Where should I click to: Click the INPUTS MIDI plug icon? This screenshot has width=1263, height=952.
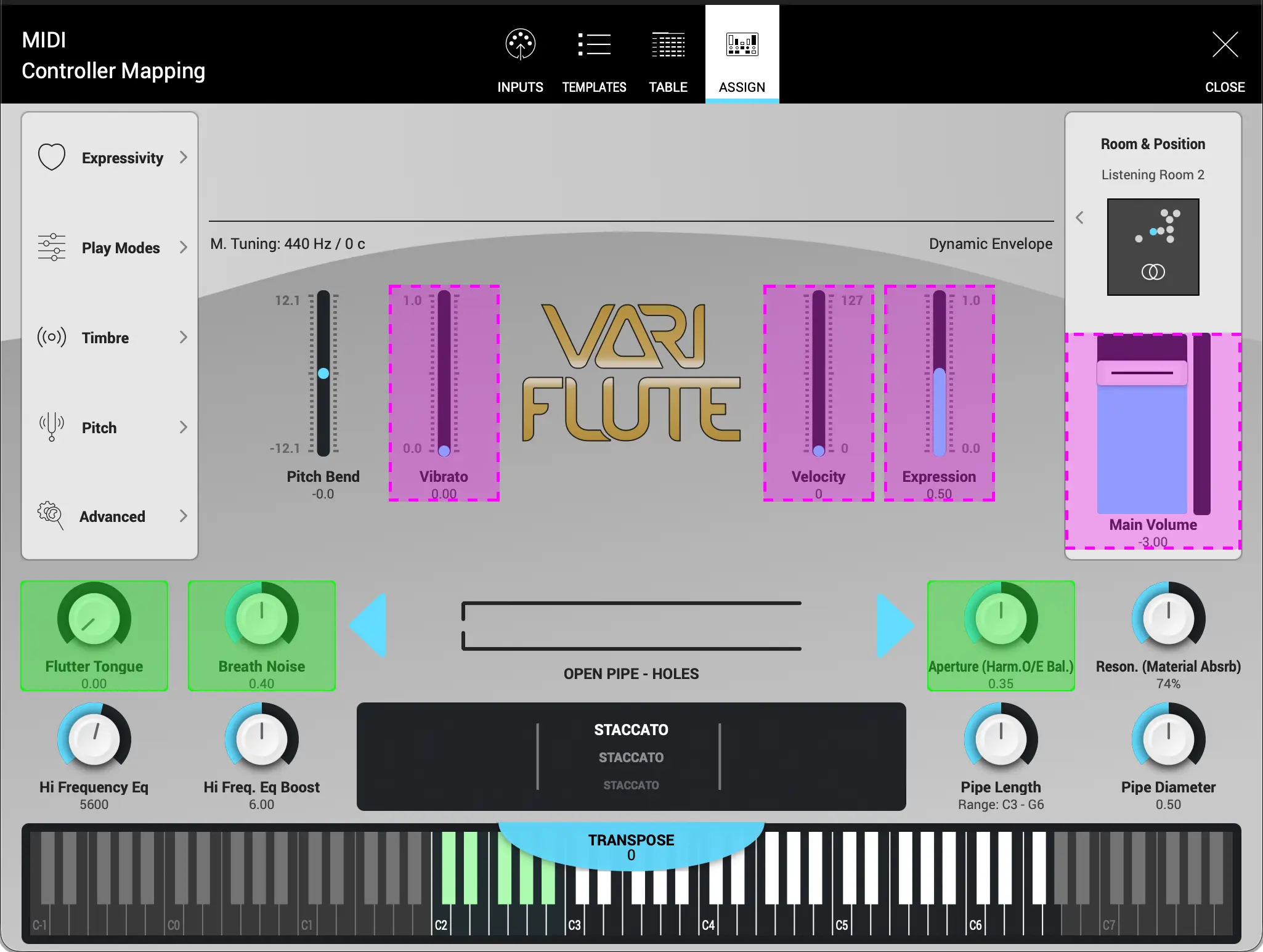[519, 44]
